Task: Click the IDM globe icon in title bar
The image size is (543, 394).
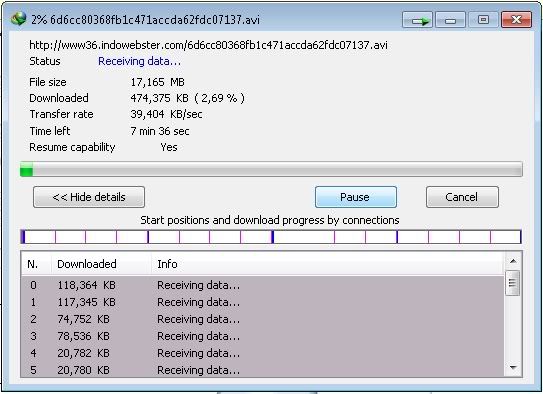Action: (x=18, y=19)
